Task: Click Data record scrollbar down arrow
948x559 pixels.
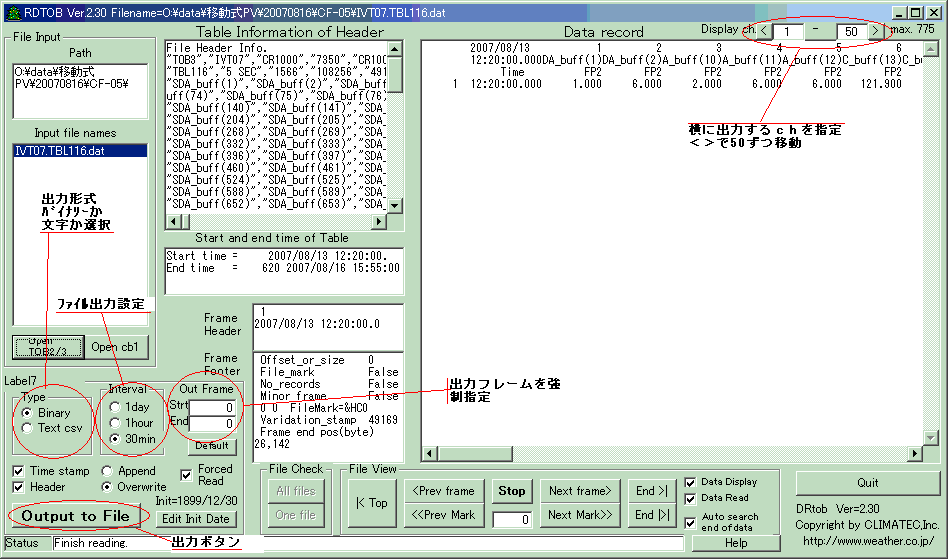Action: pos(930,438)
